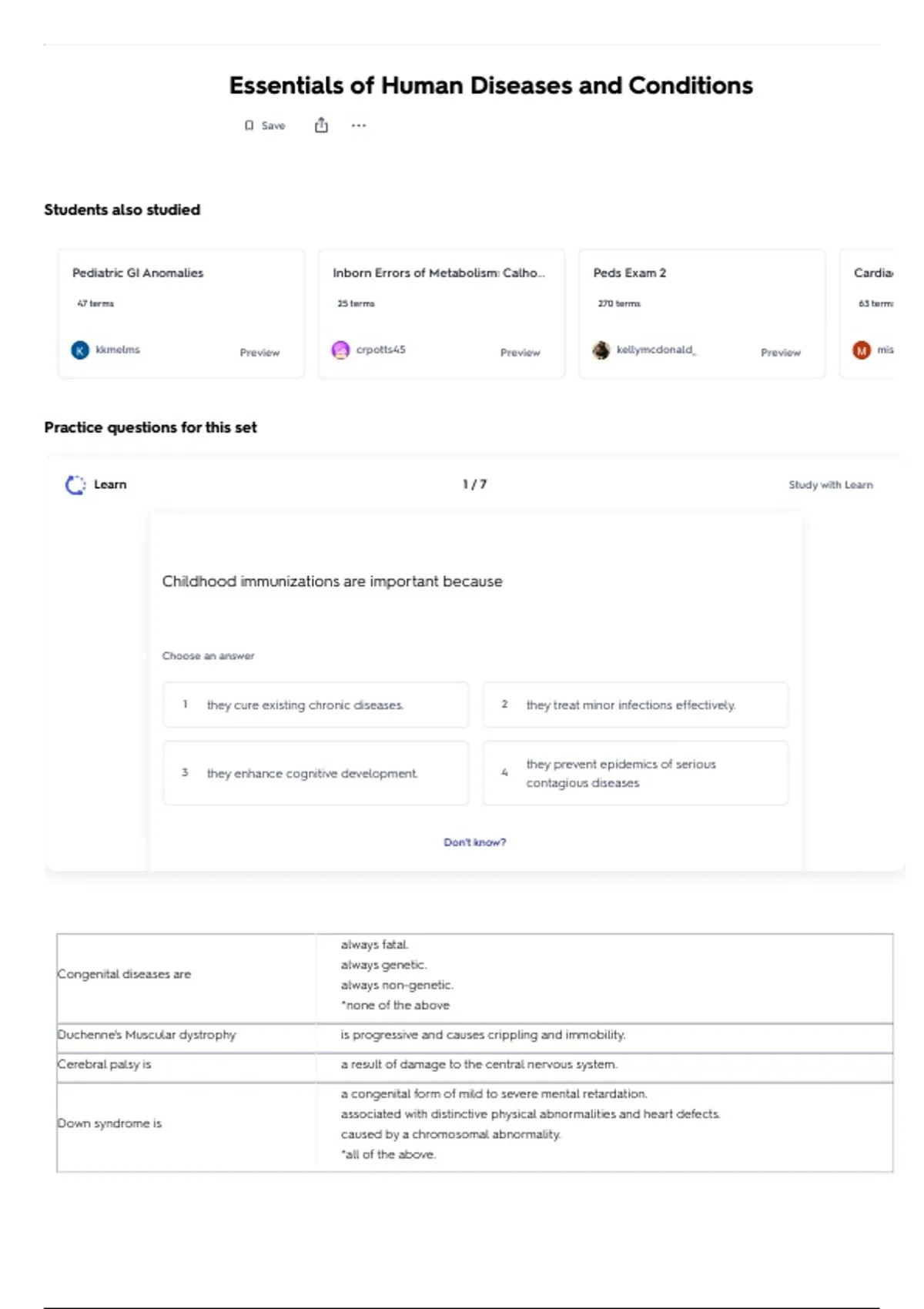Click the Save bookmark icon
The width and height of the screenshot is (924, 1309).
coord(249,126)
